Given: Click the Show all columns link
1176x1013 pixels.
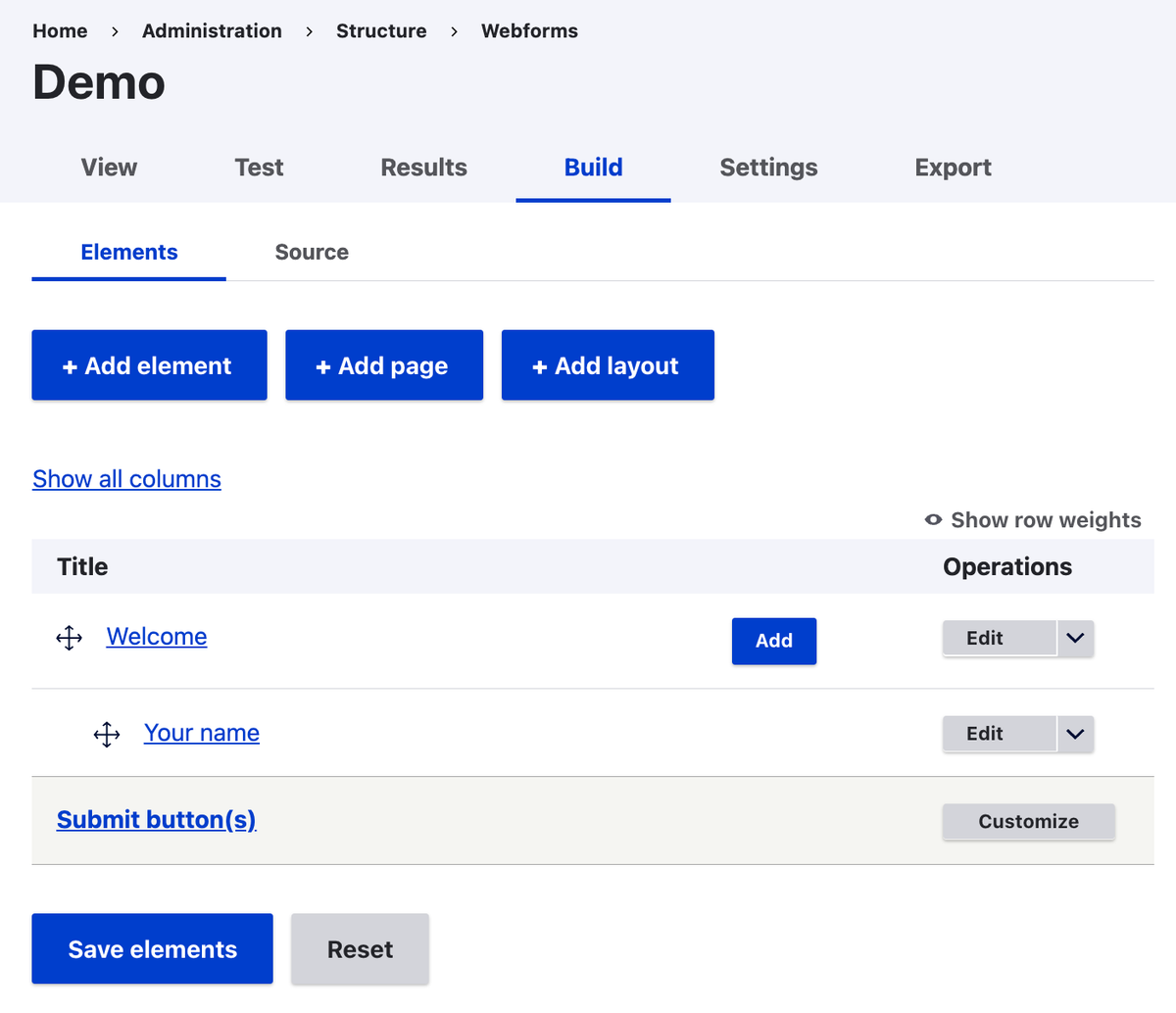Looking at the screenshot, I should [x=126, y=479].
